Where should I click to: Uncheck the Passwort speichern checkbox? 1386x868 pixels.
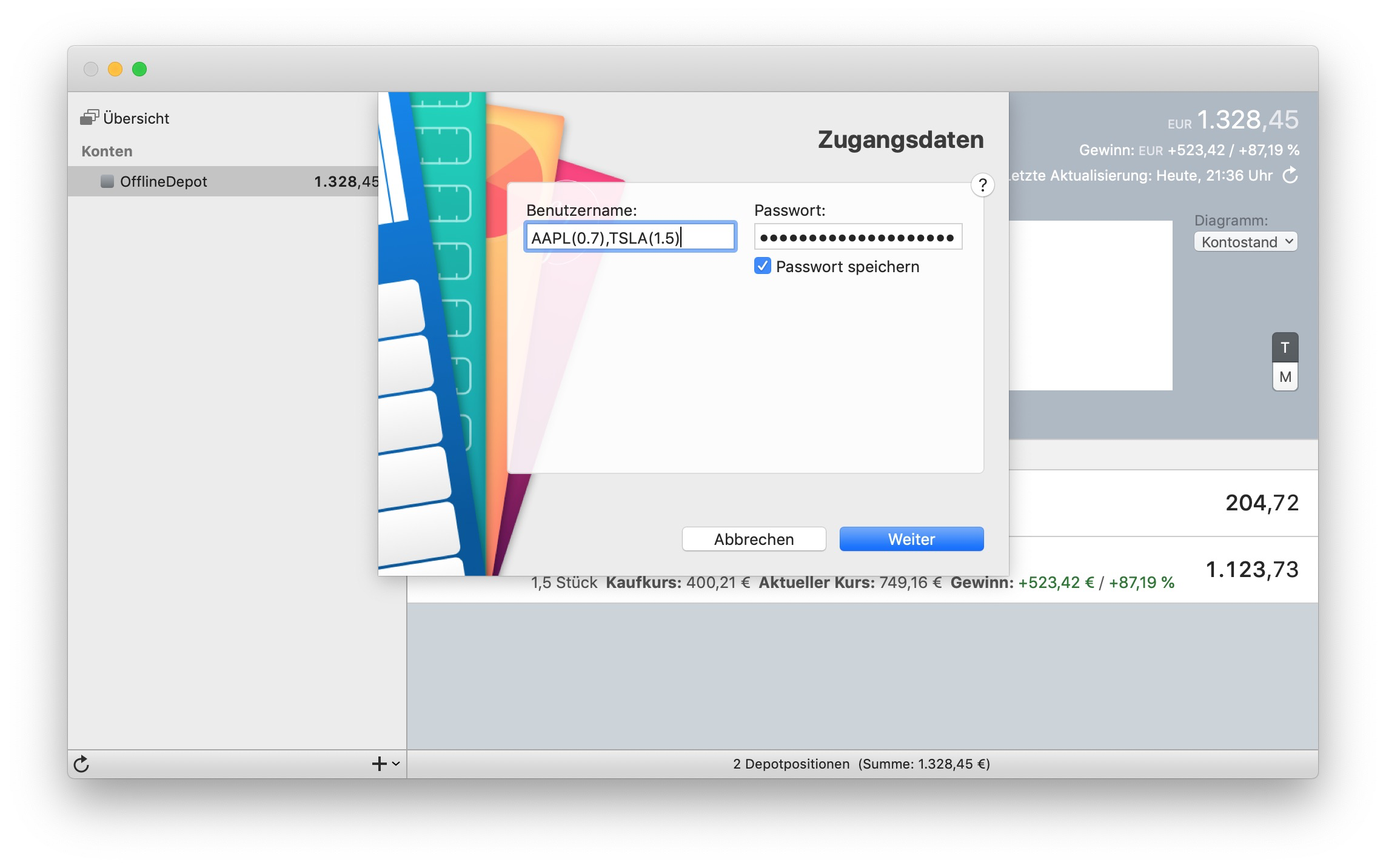tap(762, 266)
